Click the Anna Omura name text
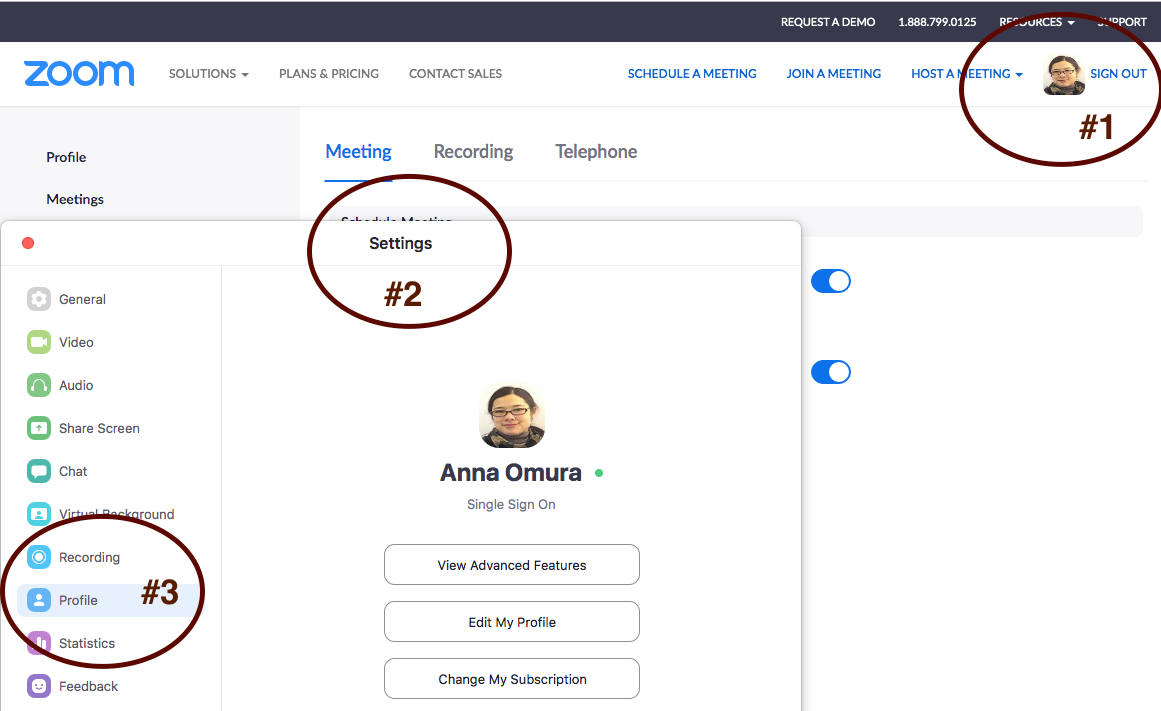Image resolution: width=1161 pixels, height=711 pixels. [511, 473]
